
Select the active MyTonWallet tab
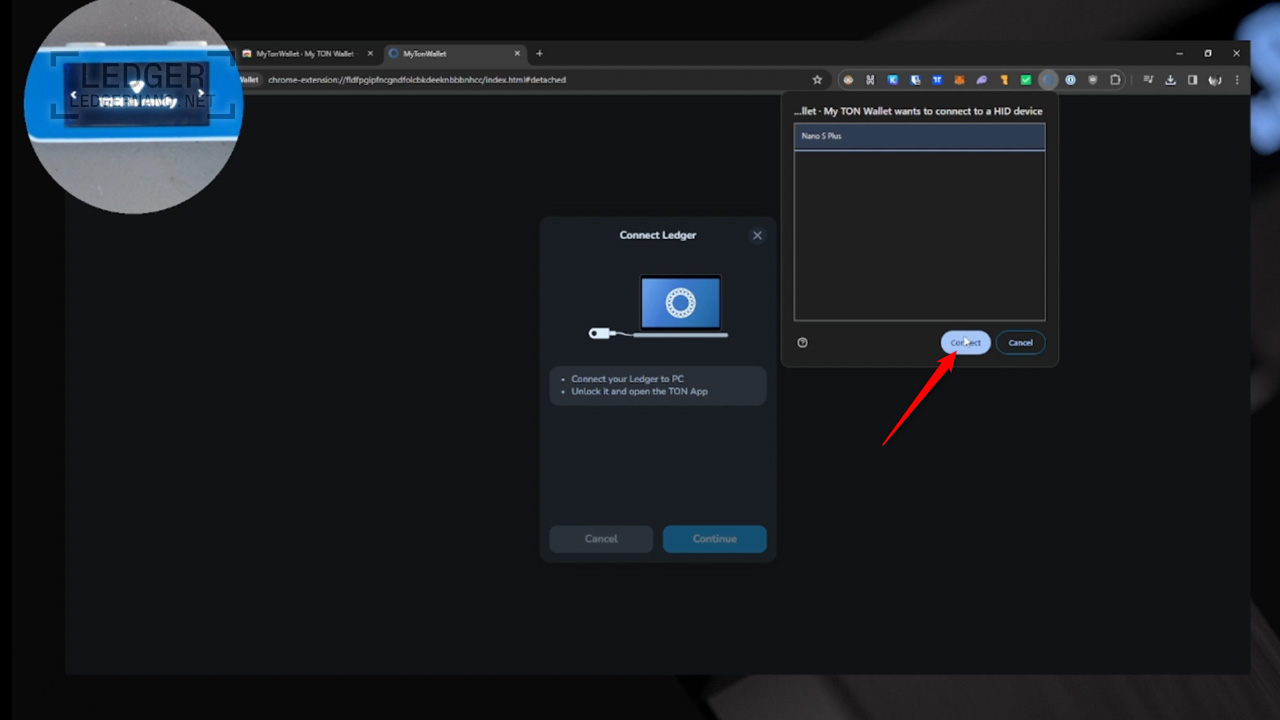click(455, 53)
